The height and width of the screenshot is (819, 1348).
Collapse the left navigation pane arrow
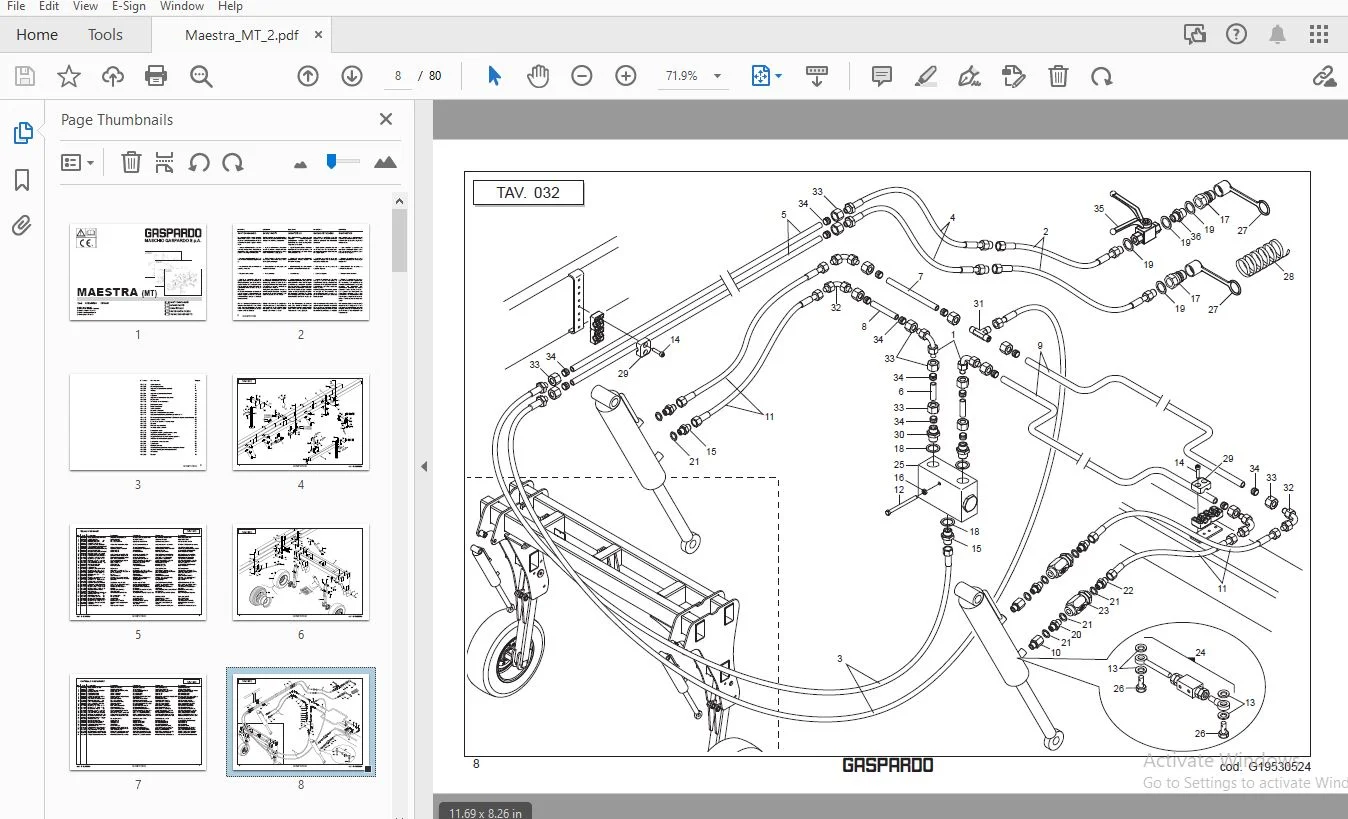(x=424, y=466)
